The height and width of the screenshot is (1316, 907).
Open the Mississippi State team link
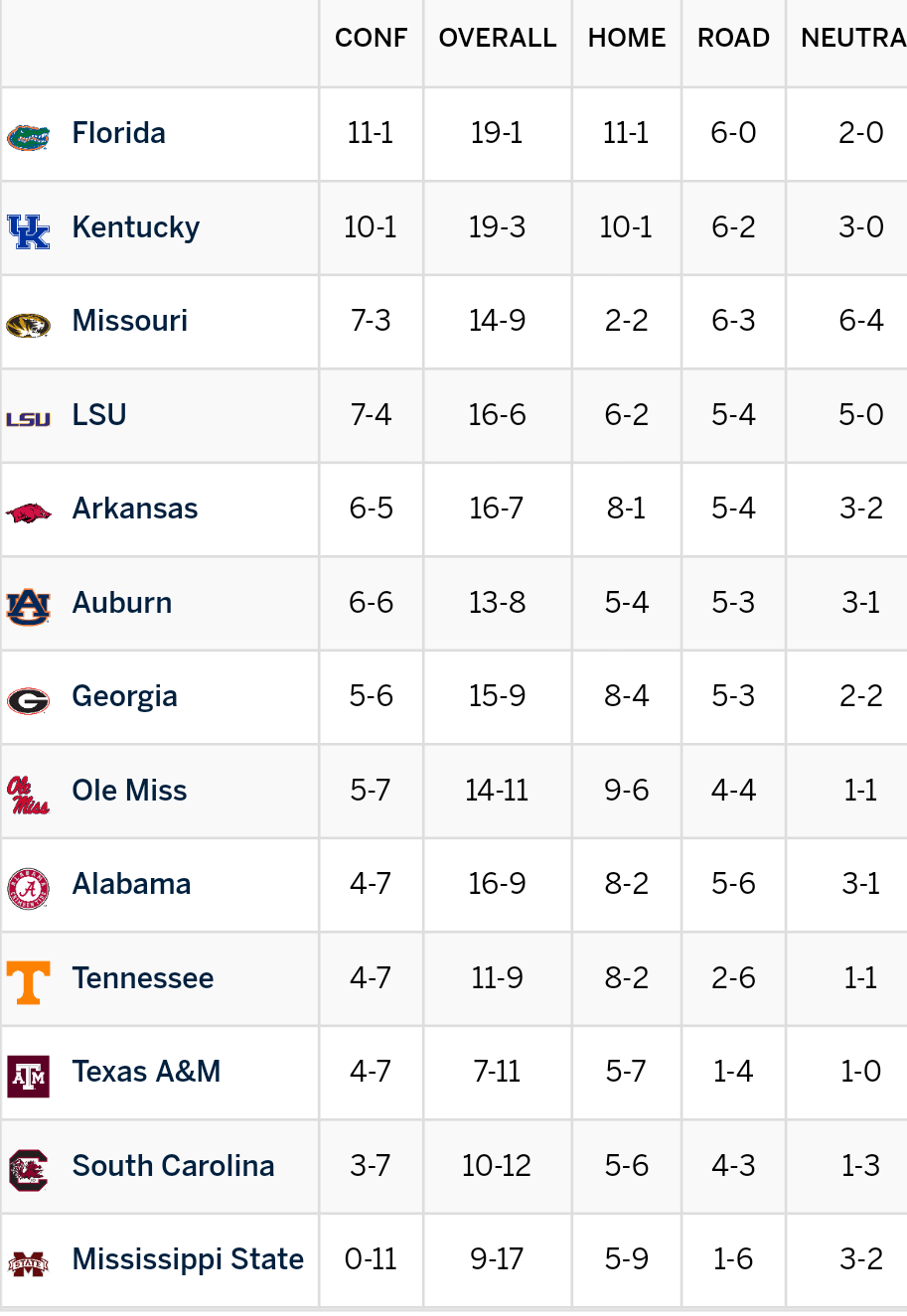(188, 1259)
